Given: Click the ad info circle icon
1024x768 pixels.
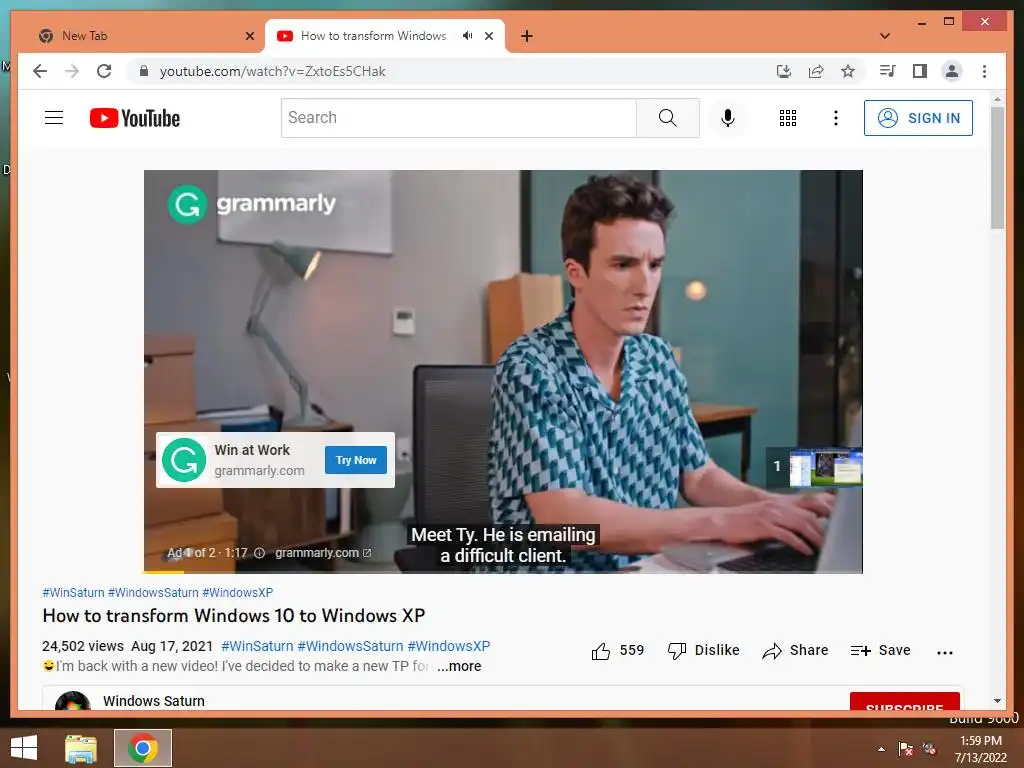Looking at the screenshot, I should tap(259, 553).
